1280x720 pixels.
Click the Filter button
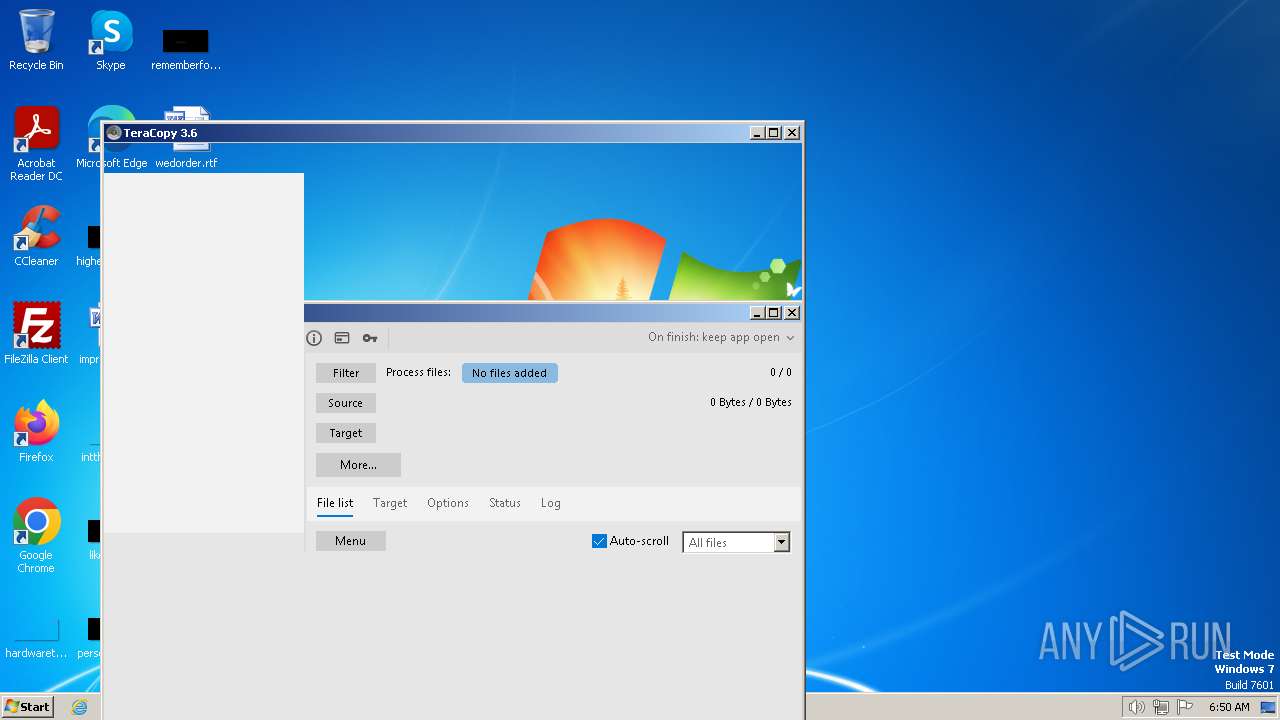346,373
